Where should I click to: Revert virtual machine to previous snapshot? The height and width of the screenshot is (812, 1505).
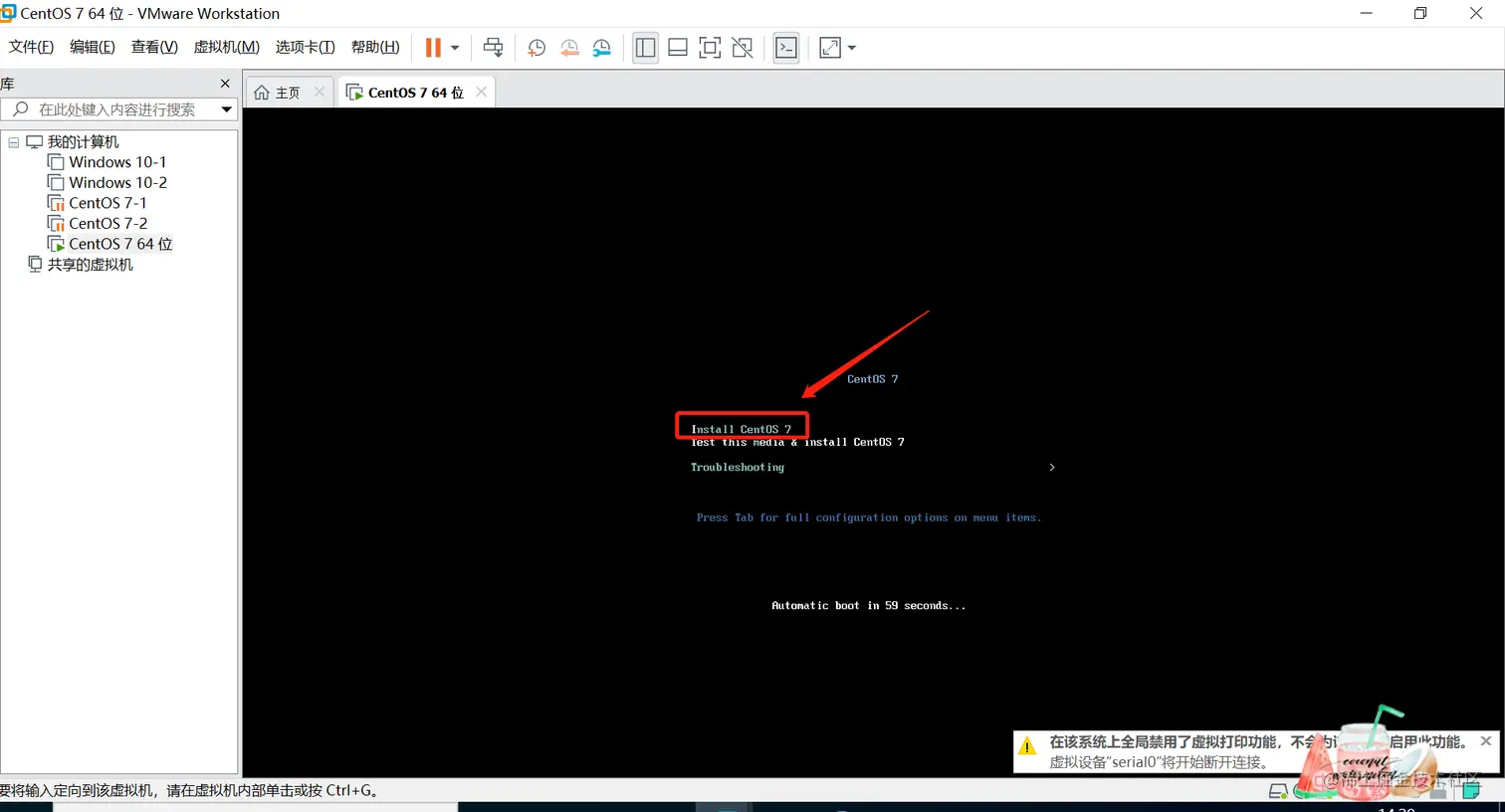(569, 48)
